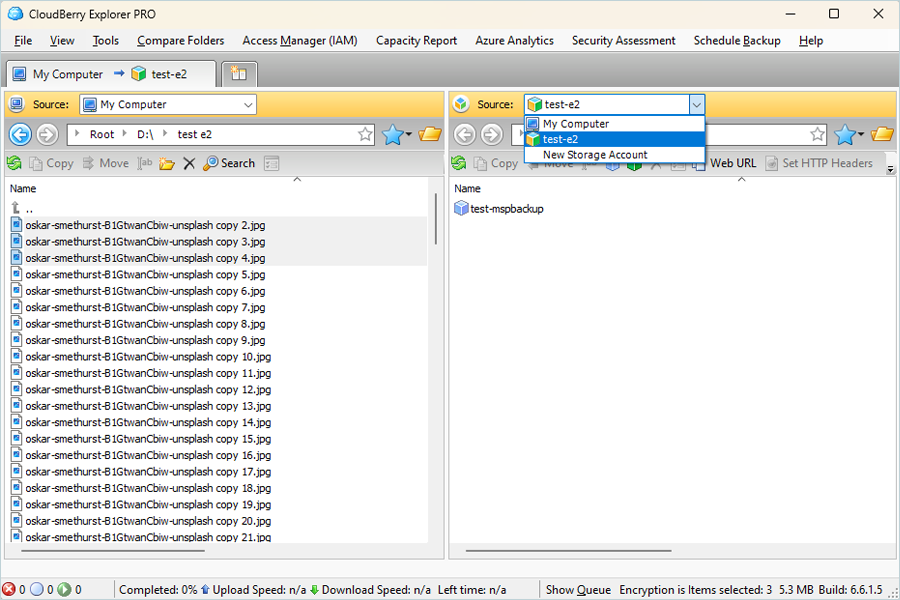This screenshot has width=900, height=600.
Task: Open left pane blue star favorites menu
Action: click(x=397, y=135)
